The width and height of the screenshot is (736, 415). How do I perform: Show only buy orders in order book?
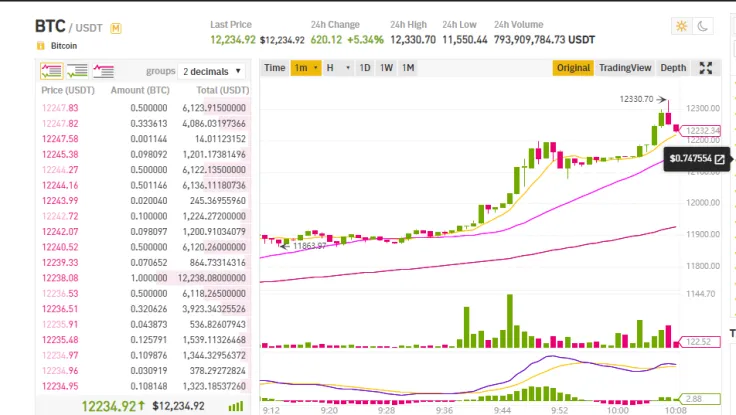tap(77, 71)
